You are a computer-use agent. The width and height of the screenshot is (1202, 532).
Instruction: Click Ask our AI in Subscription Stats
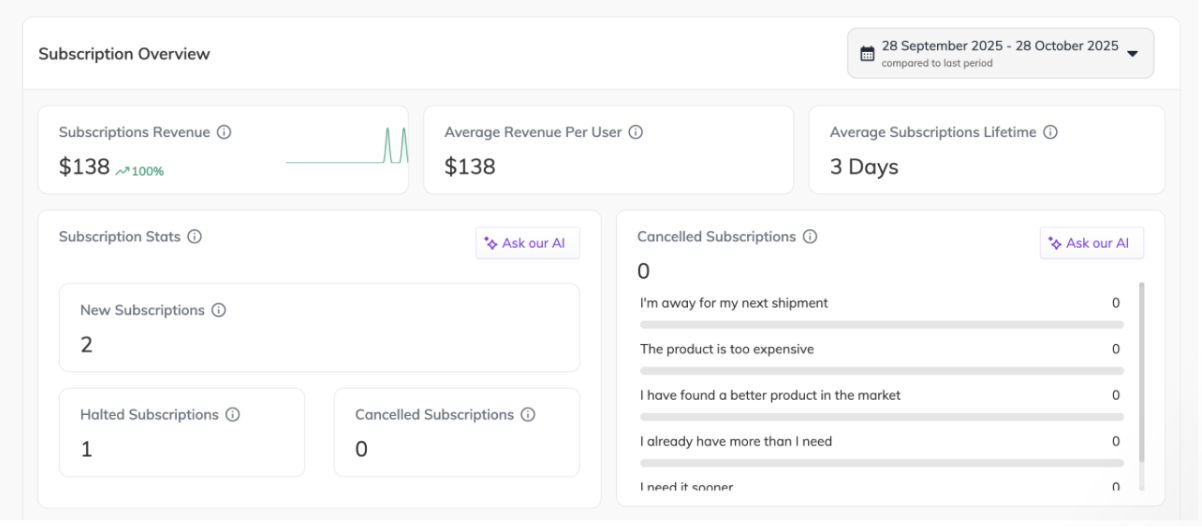527,243
